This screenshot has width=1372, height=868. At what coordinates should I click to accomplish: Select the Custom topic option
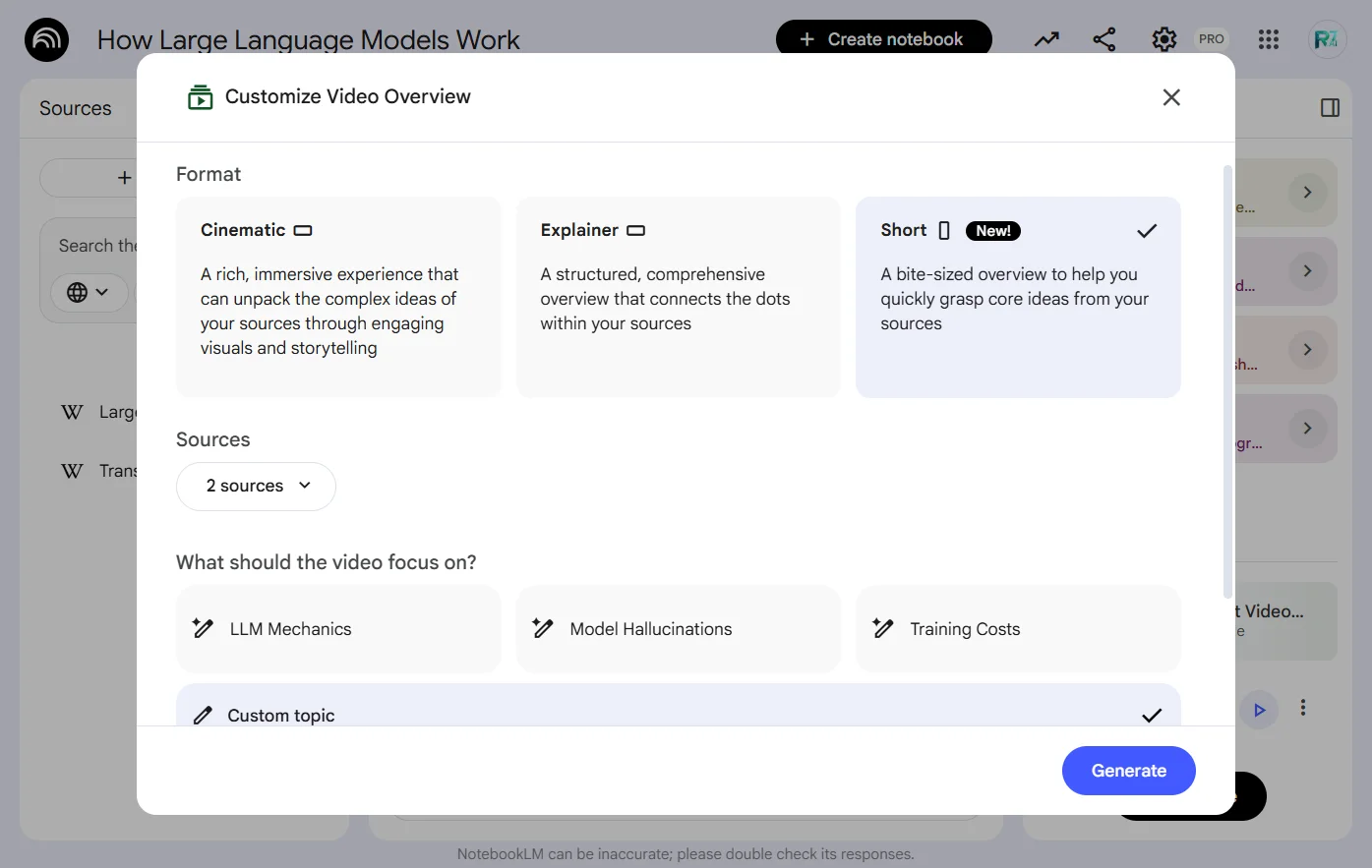click(x=679, y=706)
